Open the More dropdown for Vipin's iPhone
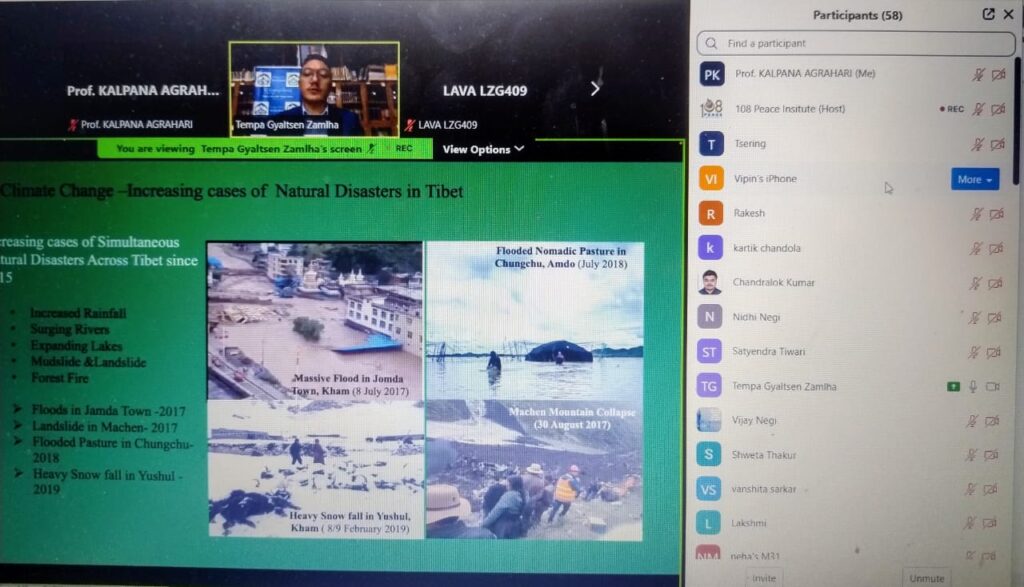The height and width of the screenshot is (587, 1024). 974,179
